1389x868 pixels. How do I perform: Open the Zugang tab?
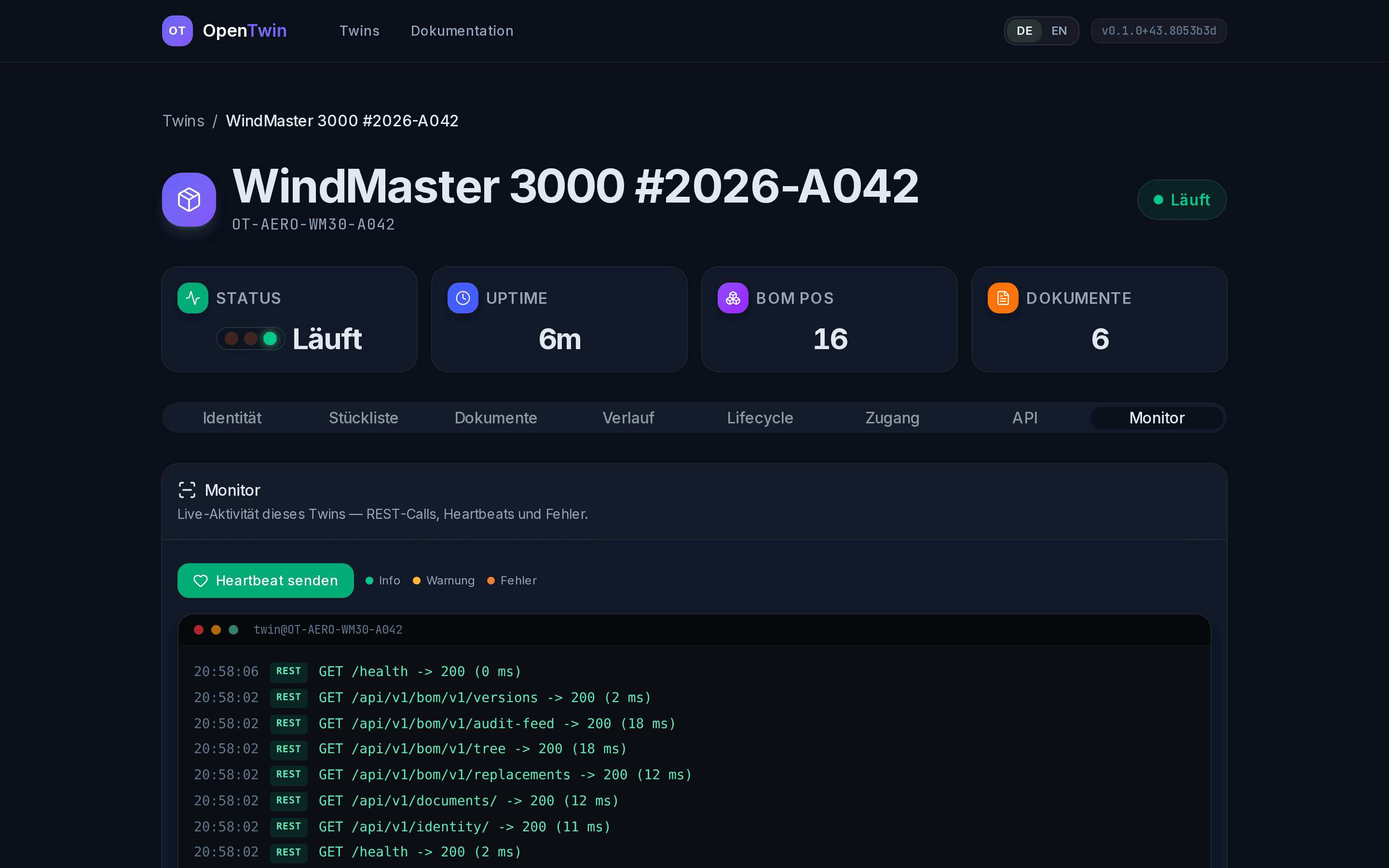click(x=893, y=417)
